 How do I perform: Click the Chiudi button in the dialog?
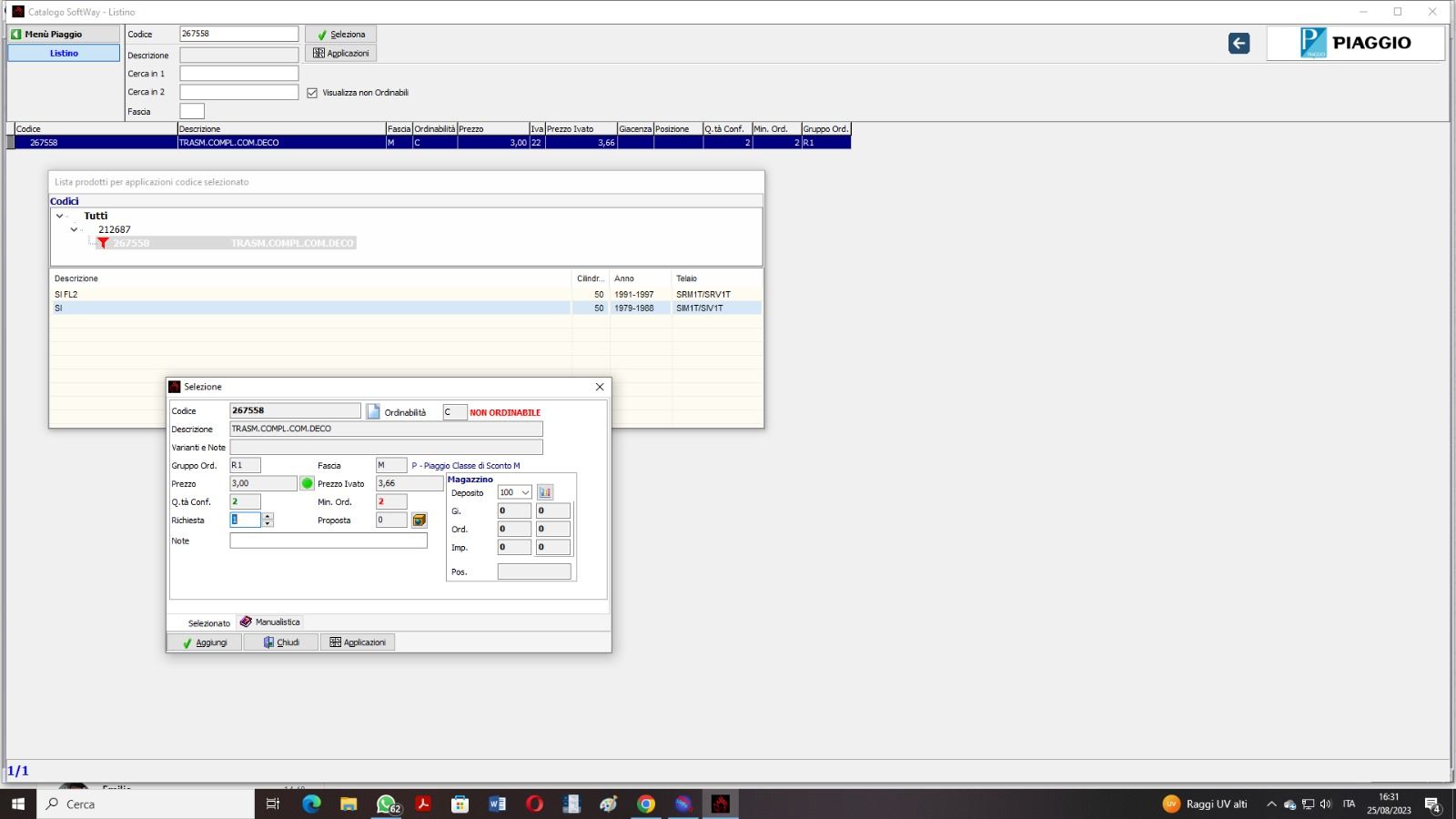(x=281, y=642)
